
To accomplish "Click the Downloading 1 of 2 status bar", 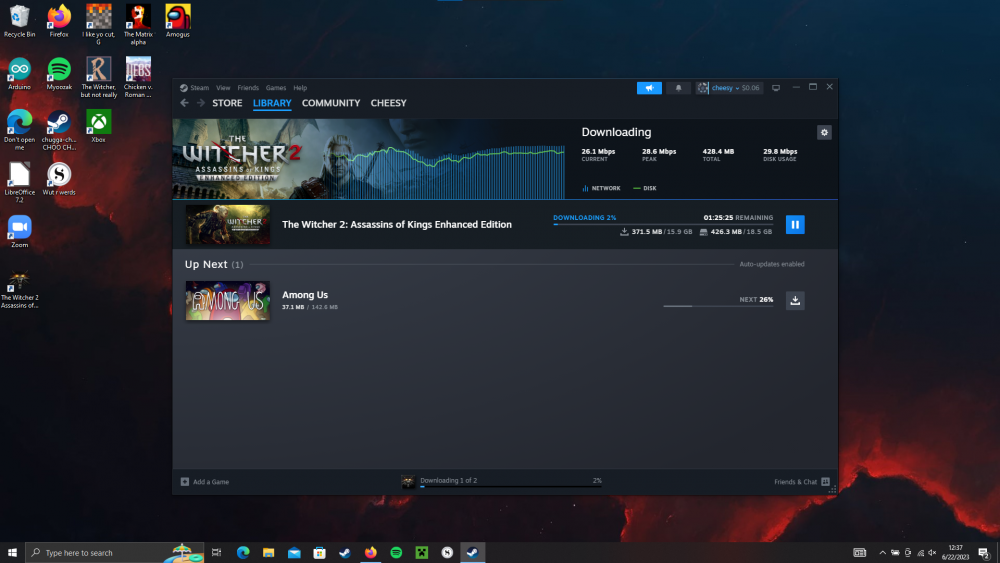I will 501,481.
